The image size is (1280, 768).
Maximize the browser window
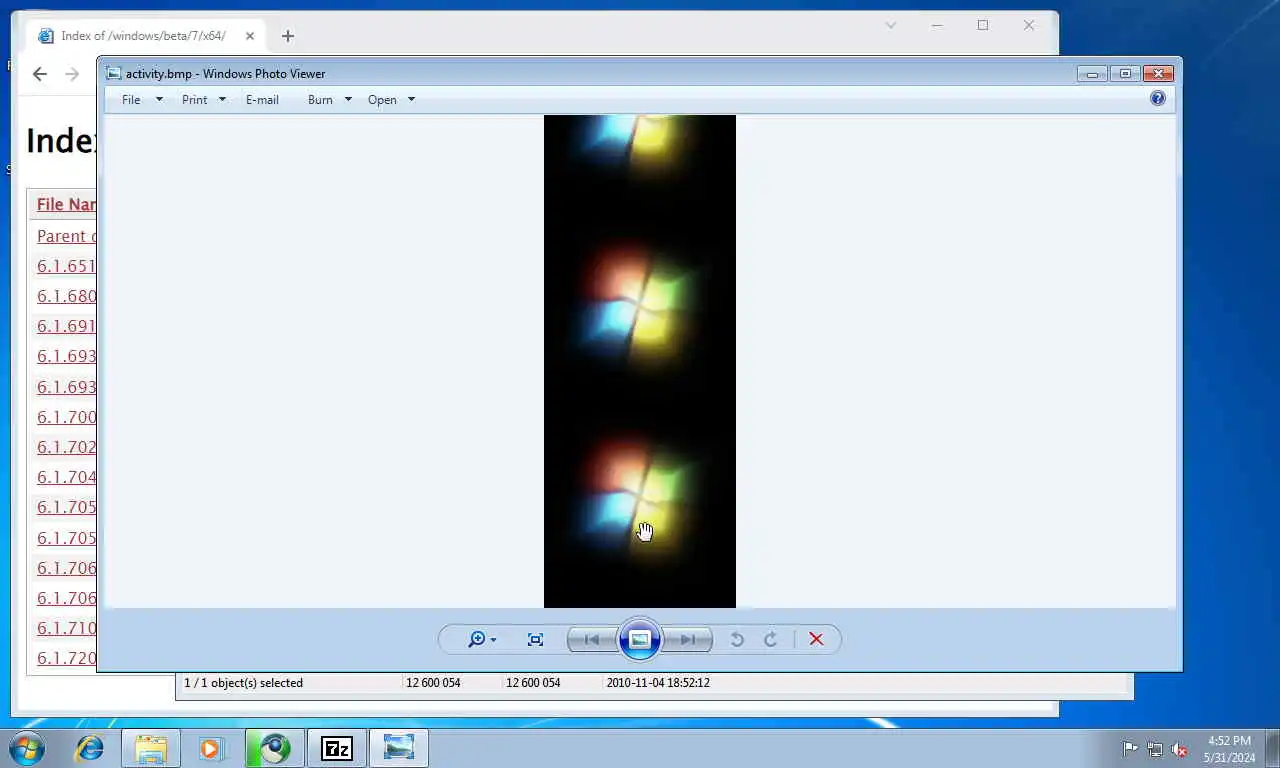coord(983,26)
